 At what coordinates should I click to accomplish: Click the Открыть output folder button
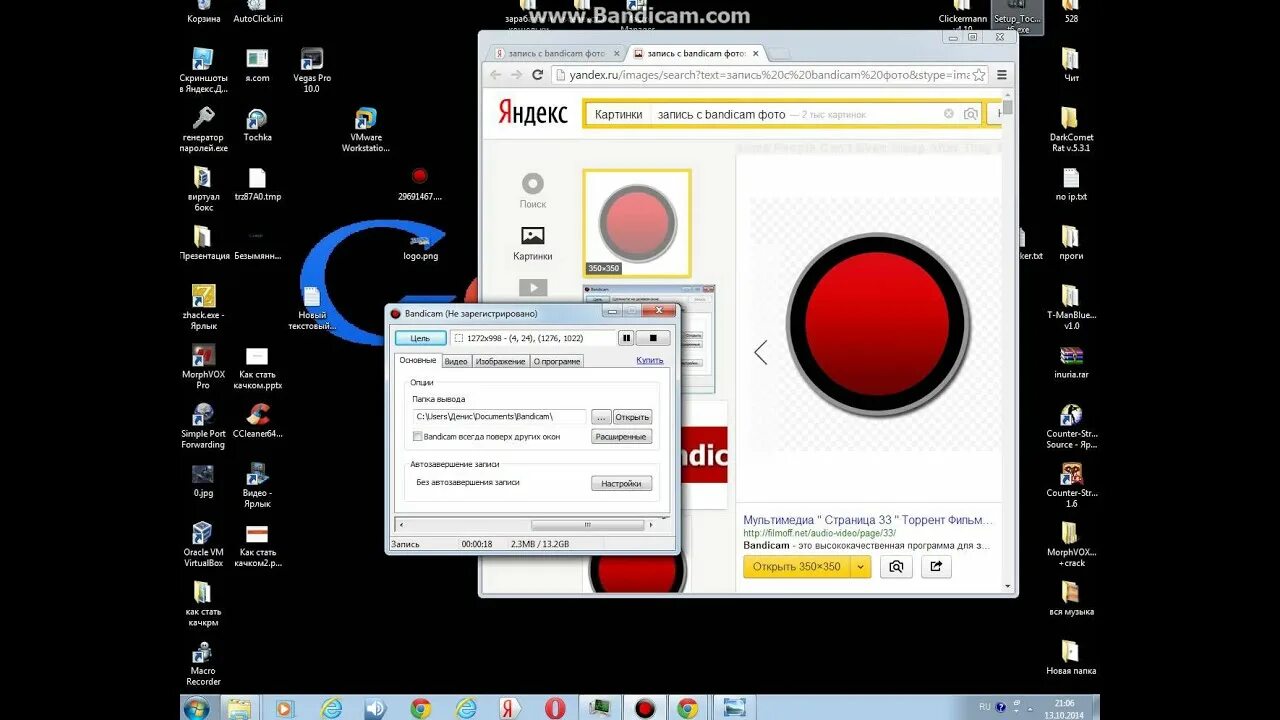632,416
